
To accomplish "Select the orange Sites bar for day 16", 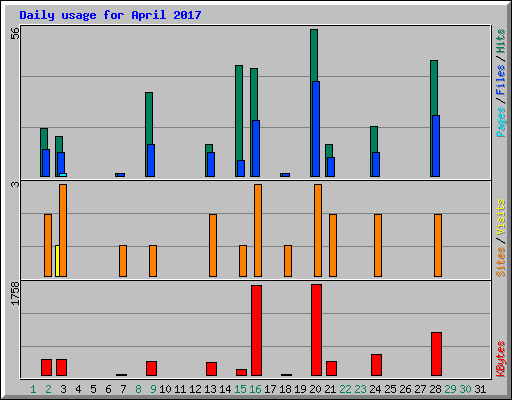I will (x=258, y=230).
